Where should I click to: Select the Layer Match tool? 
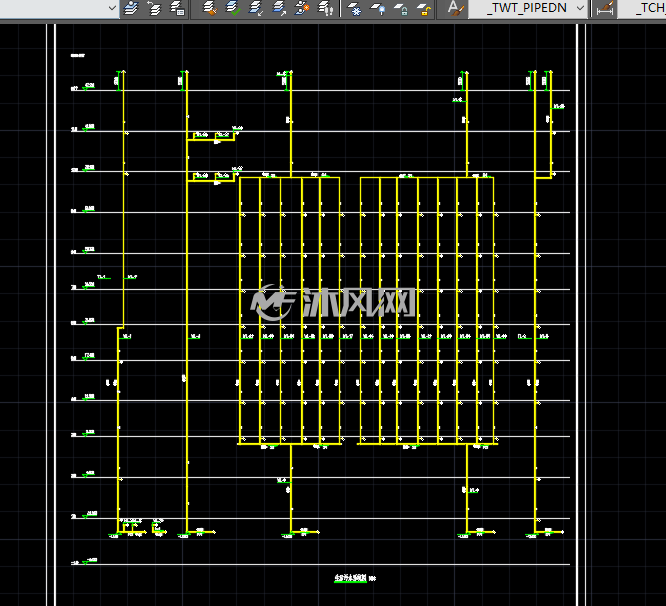click(209, 8)
